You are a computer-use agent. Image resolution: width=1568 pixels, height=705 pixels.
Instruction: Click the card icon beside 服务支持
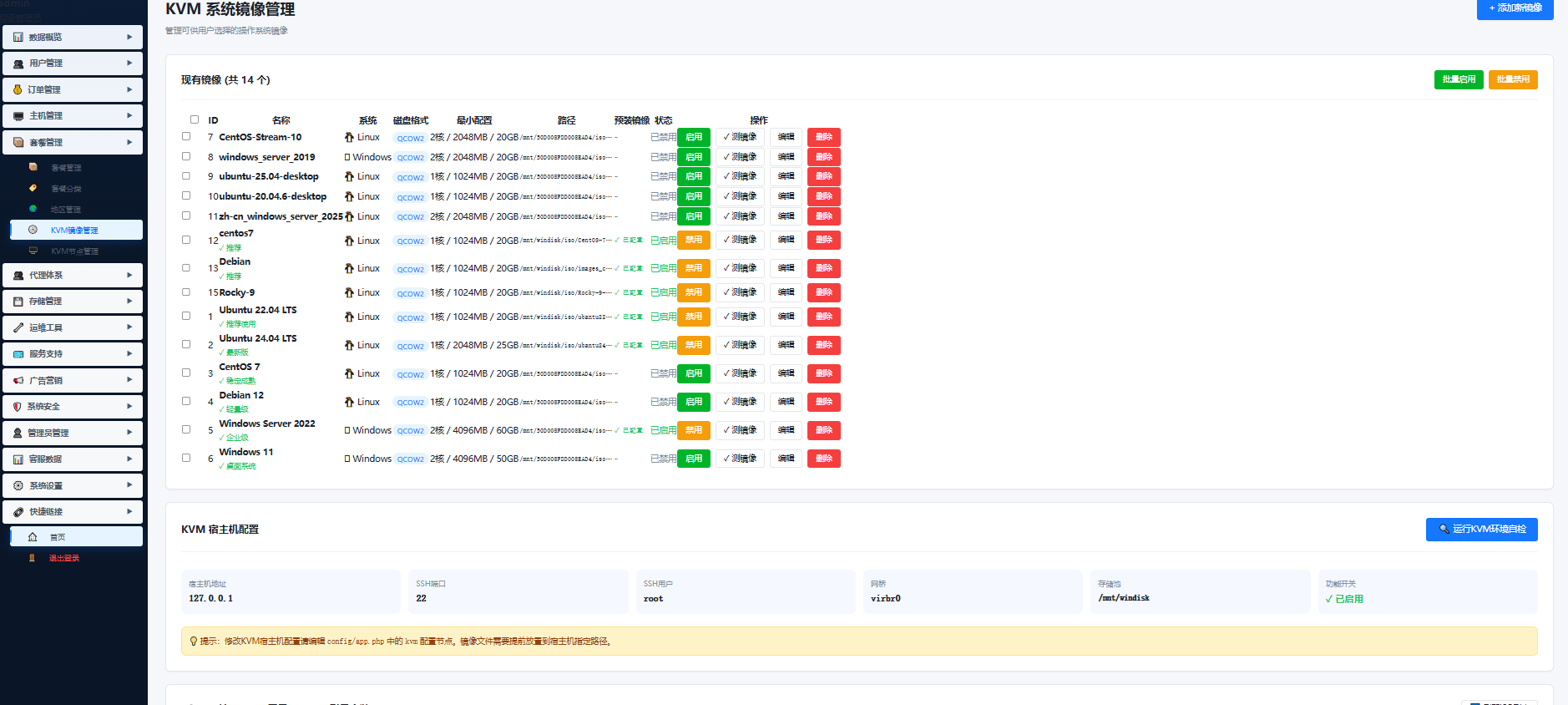coord(18,354)
